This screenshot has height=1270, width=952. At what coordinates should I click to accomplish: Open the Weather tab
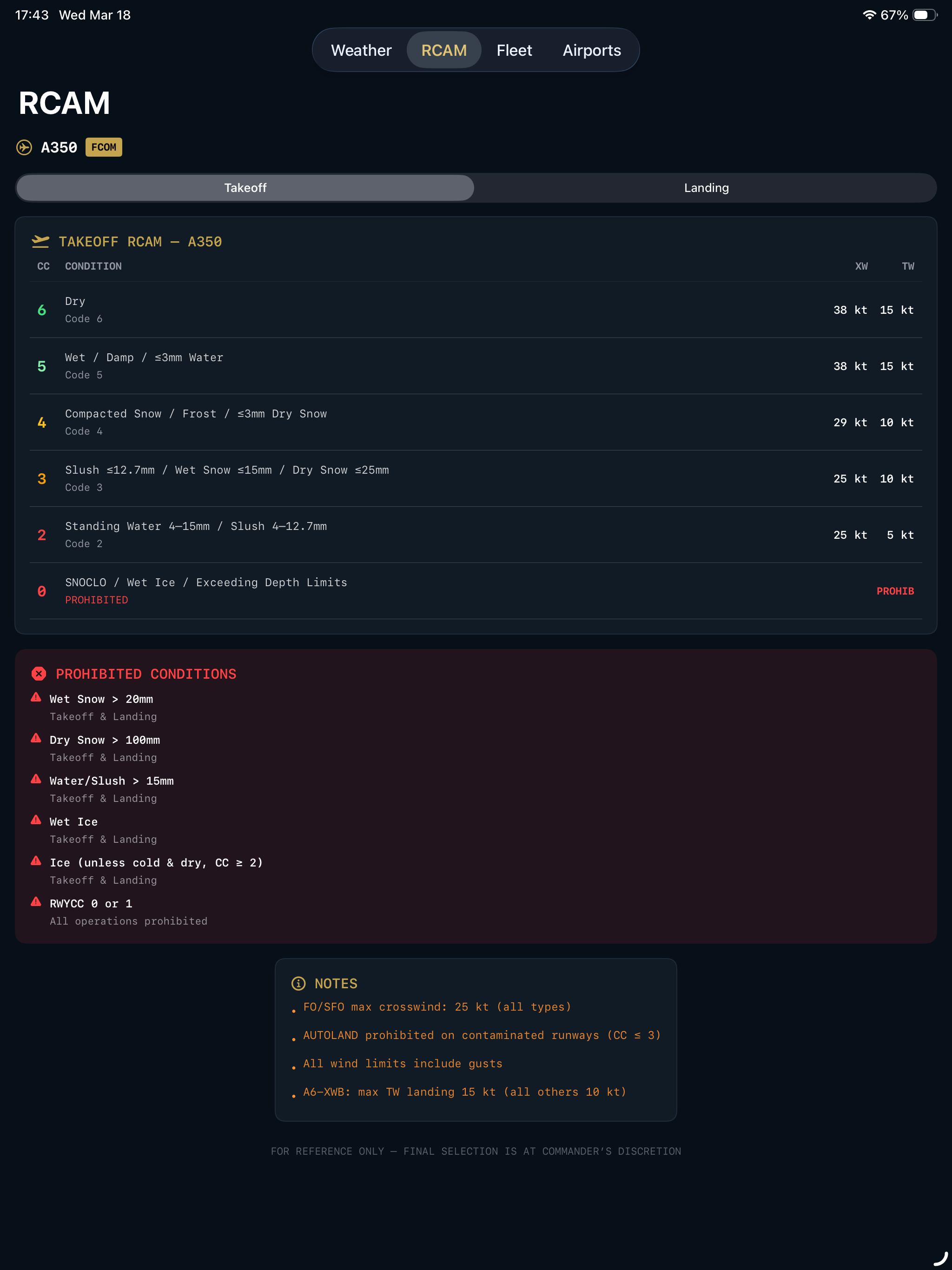point(361,51)
